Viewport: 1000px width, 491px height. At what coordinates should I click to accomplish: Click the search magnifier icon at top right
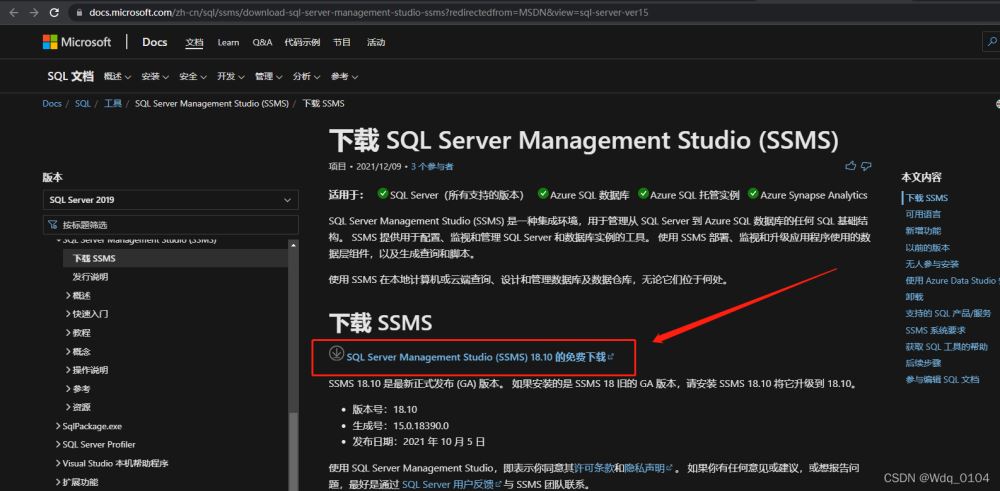[989, 42]
